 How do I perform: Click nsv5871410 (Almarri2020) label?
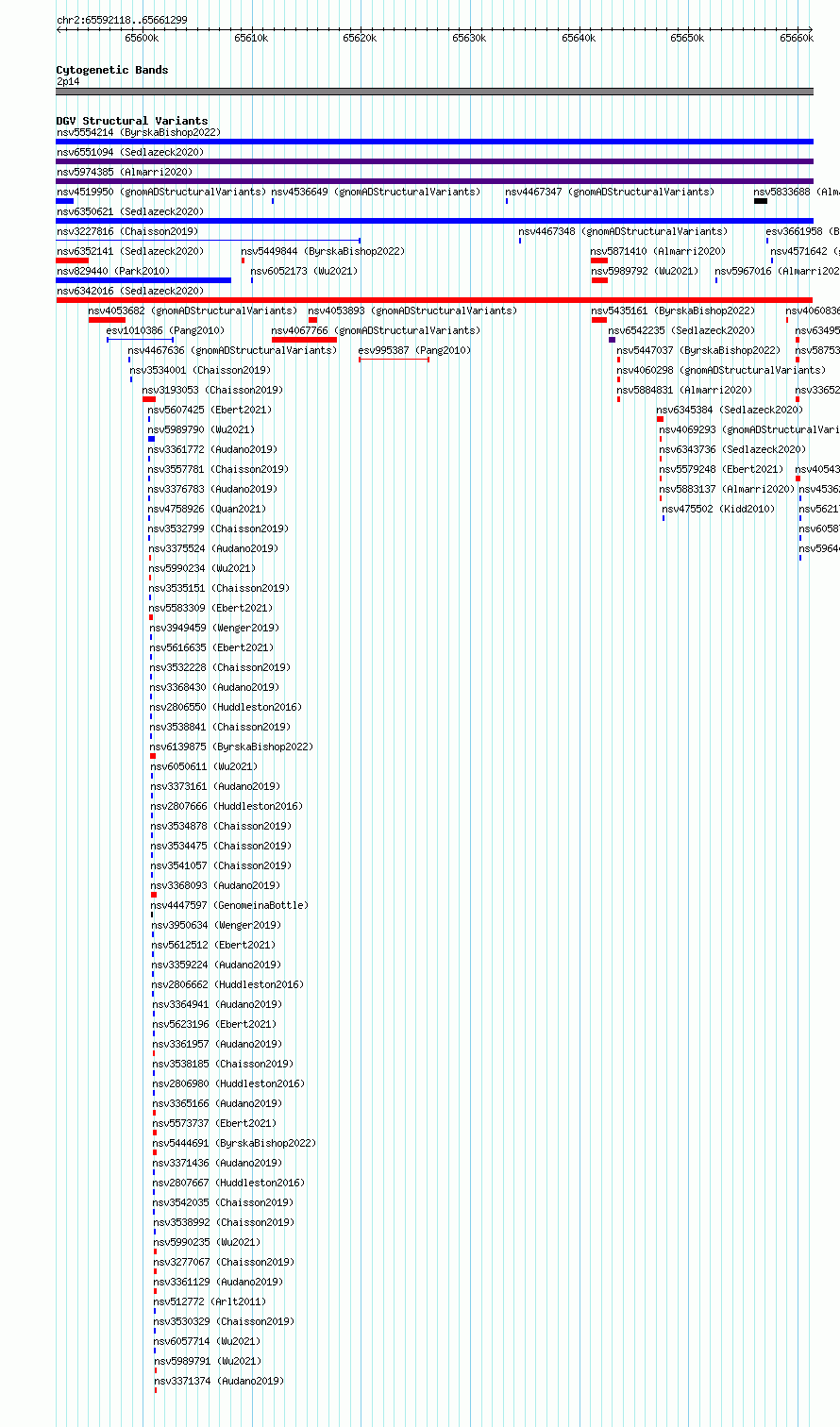pyautogui.click(x=659, y=252)
